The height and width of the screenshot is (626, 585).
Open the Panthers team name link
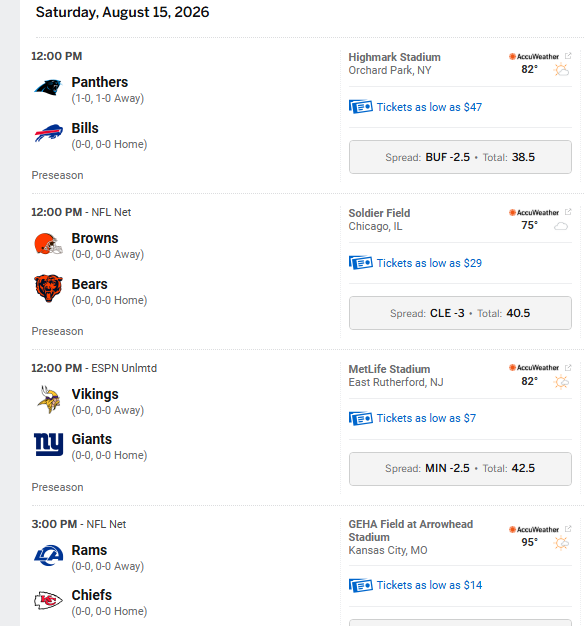(100, 82)
